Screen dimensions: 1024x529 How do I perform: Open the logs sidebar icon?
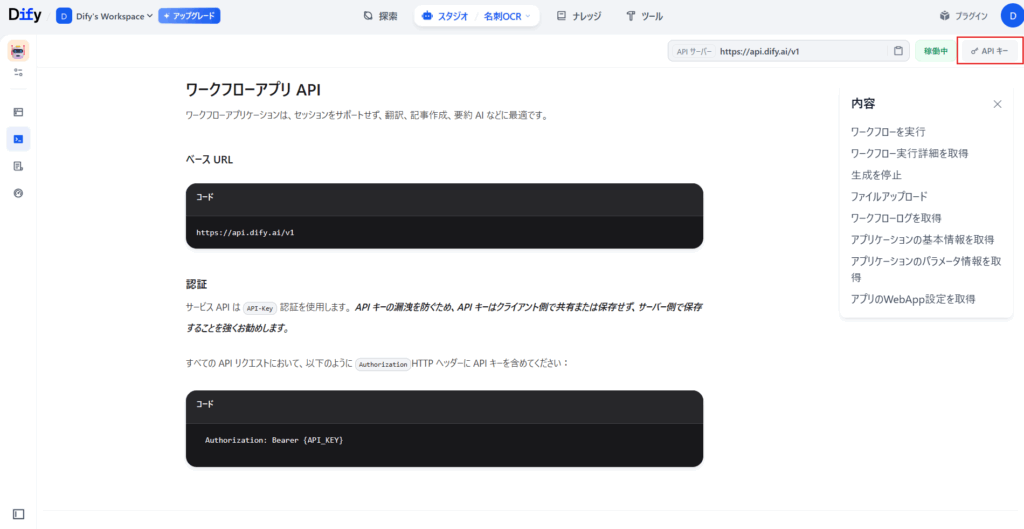tap(18, 167)
